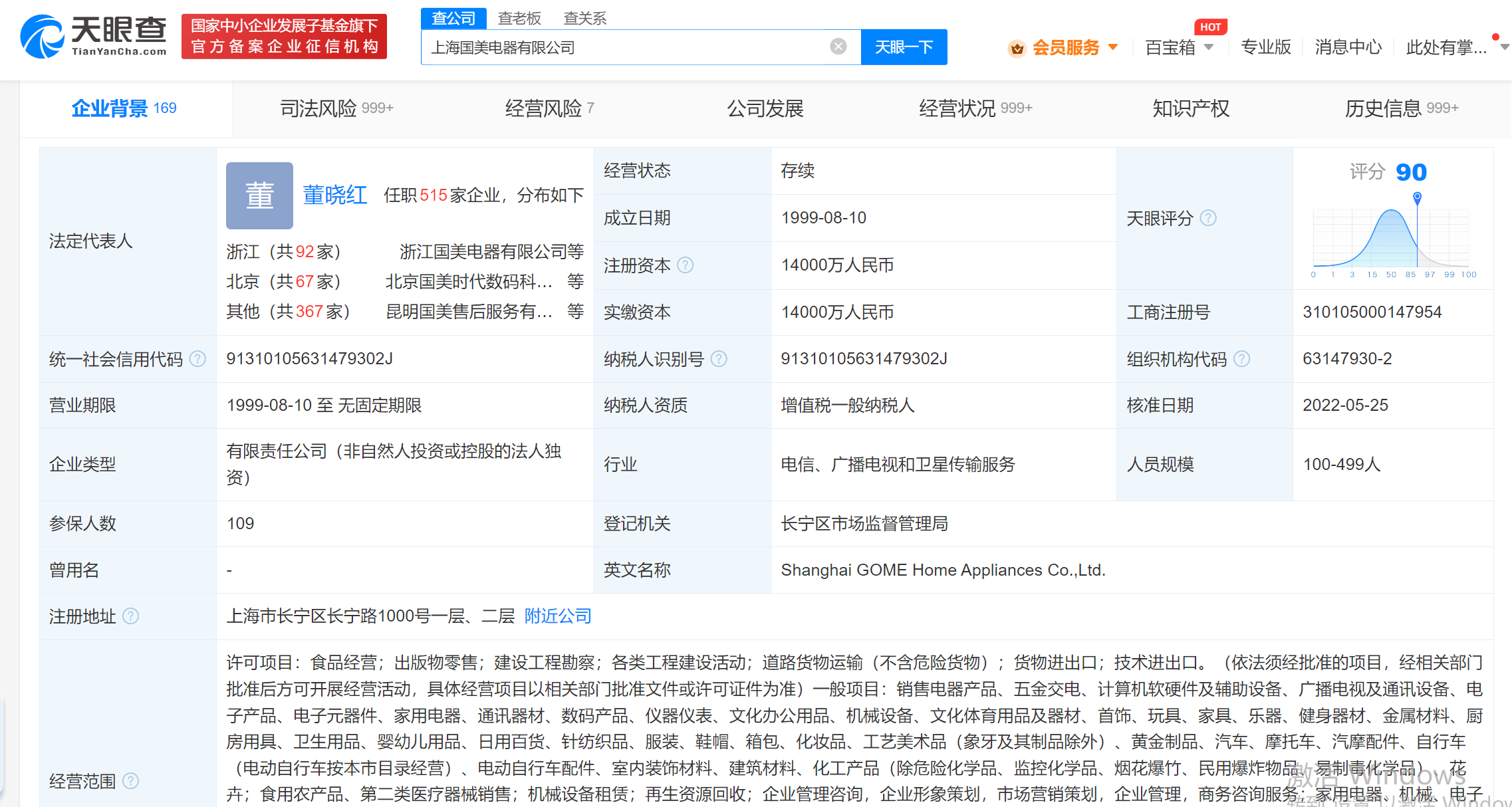Select the 查老板 search tab
The height and width of the screenshot is (807, 1512).
[x=519, y=18]
